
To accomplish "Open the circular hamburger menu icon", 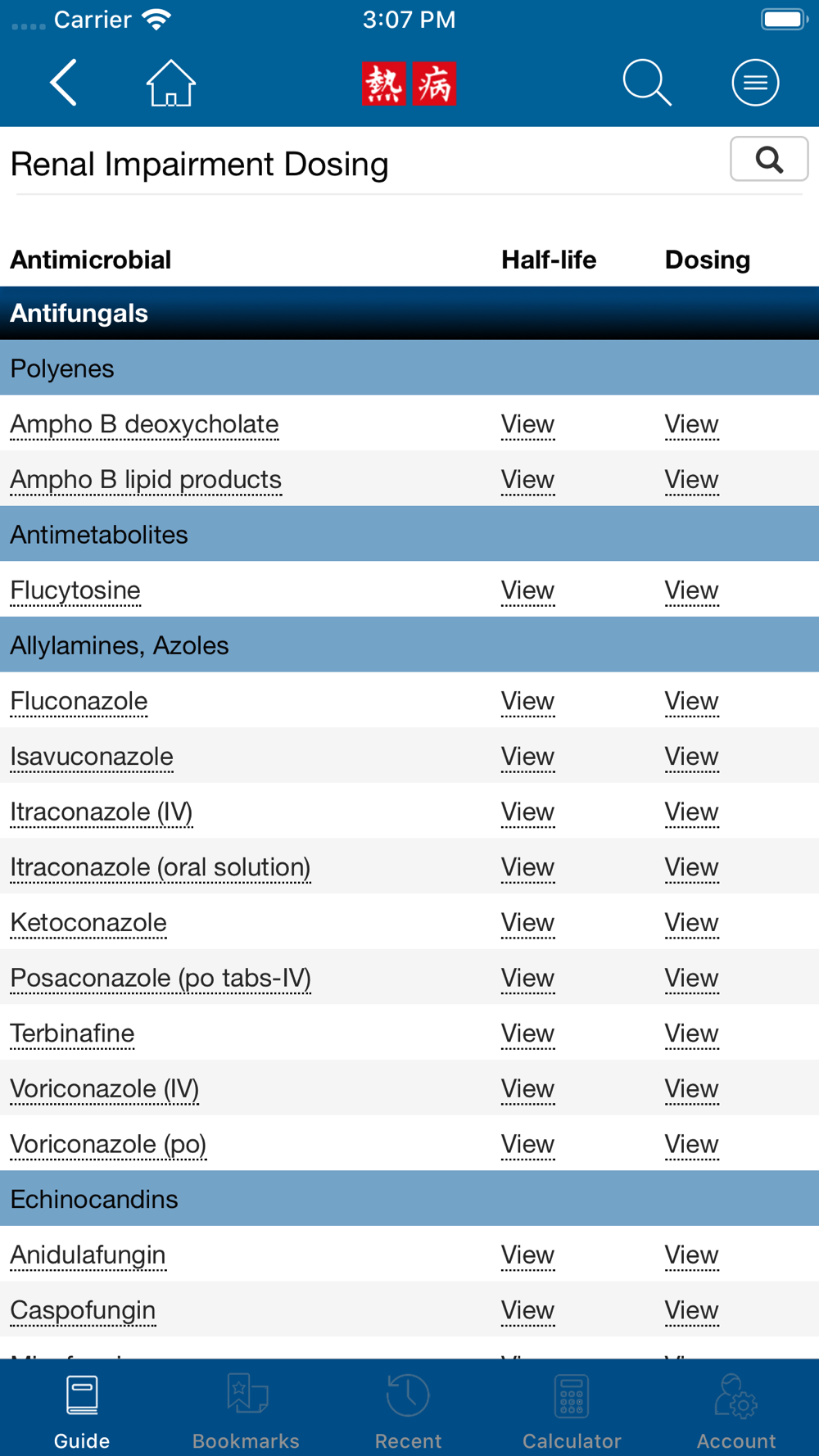I will (x=755, y=83).
